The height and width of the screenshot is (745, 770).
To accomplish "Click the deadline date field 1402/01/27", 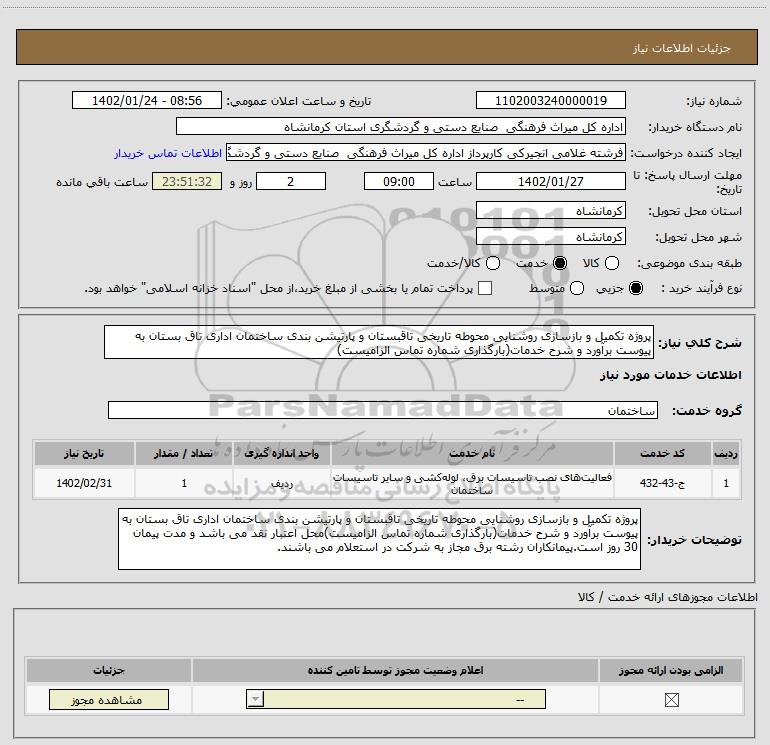I will pos(550,181).
